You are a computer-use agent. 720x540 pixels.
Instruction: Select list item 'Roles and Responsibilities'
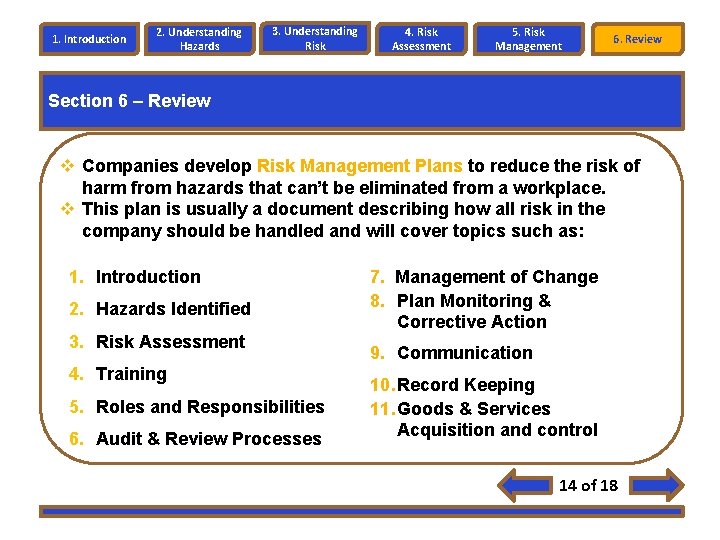click(x=210, y=407)
